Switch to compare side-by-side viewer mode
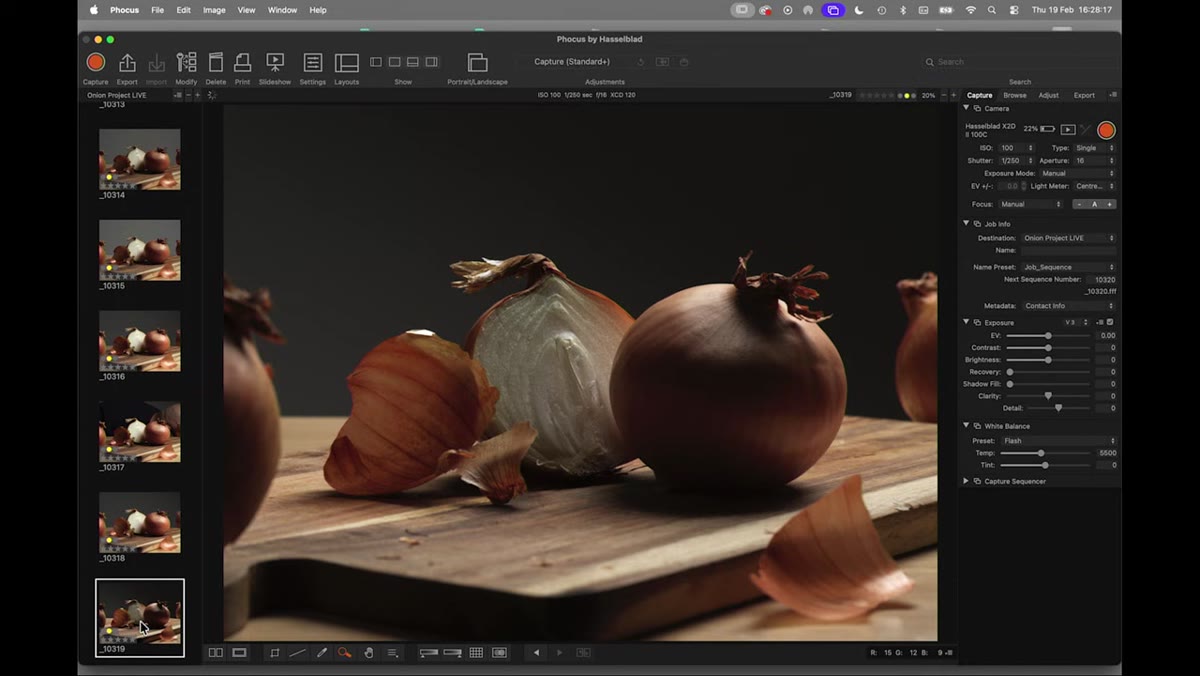 click(215, 653)
